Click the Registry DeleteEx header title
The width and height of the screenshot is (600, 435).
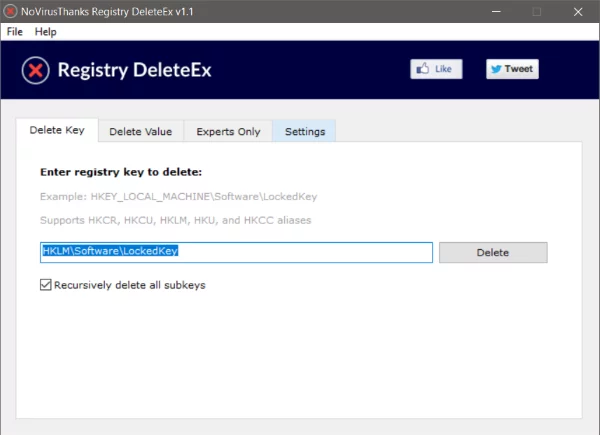coord(134,70)
